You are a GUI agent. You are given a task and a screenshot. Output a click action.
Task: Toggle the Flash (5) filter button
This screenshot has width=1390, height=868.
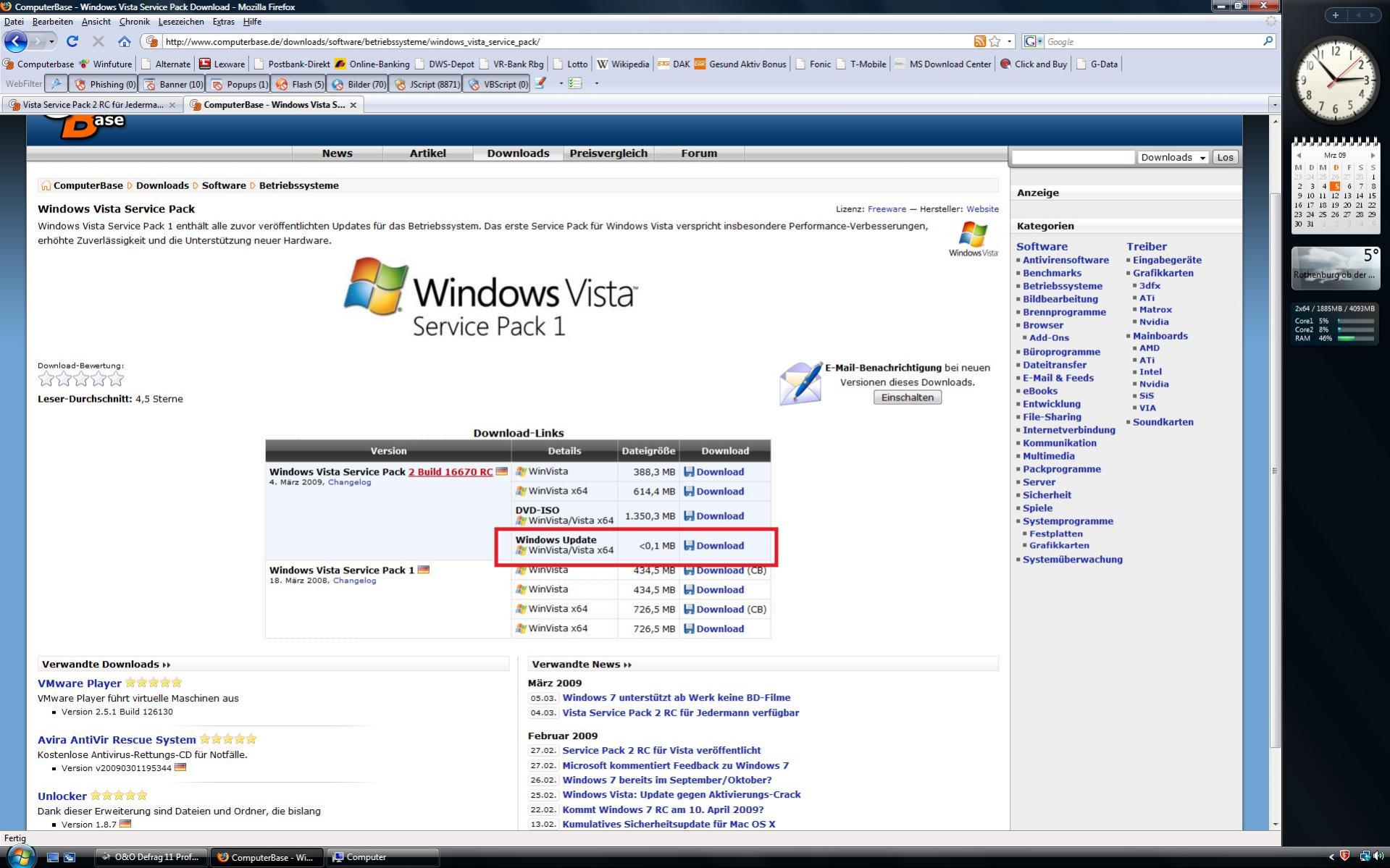[299, 84]
